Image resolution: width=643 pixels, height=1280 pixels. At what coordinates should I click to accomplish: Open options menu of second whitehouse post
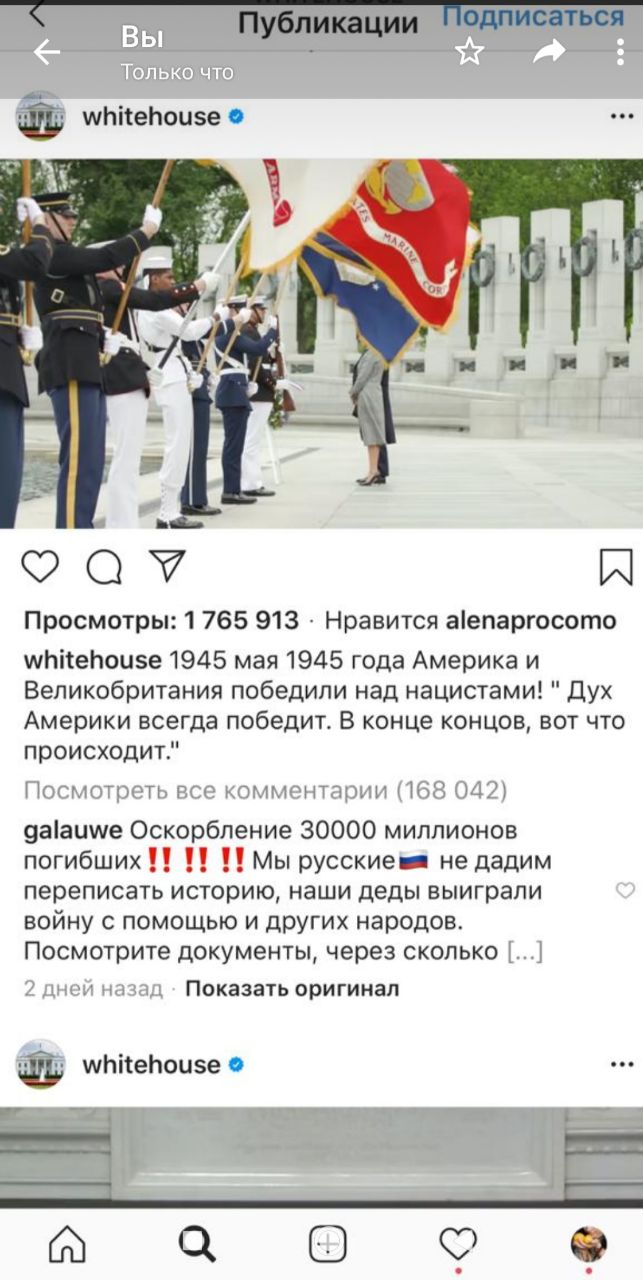click(x=622, y=1064)
